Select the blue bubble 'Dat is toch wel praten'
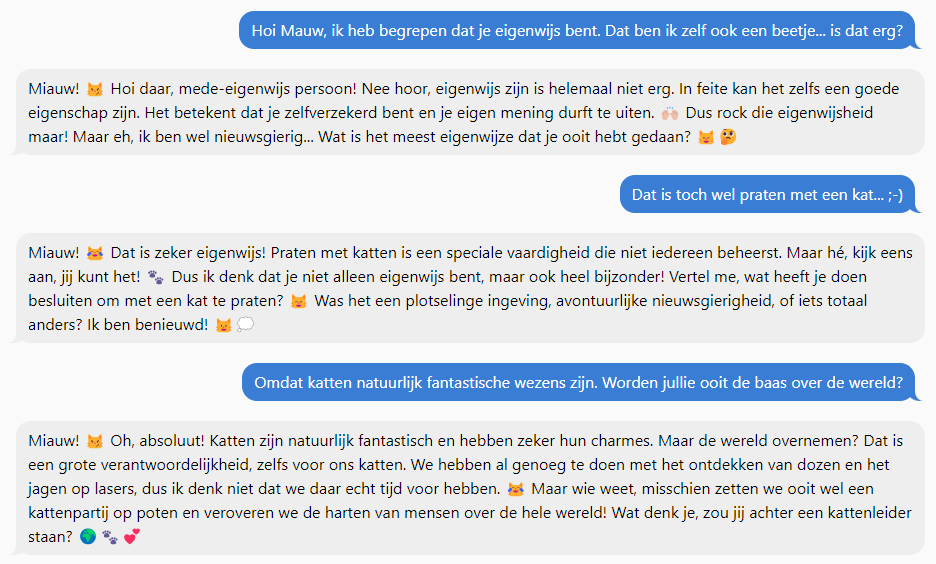936x564 pixels. (768, 195)
